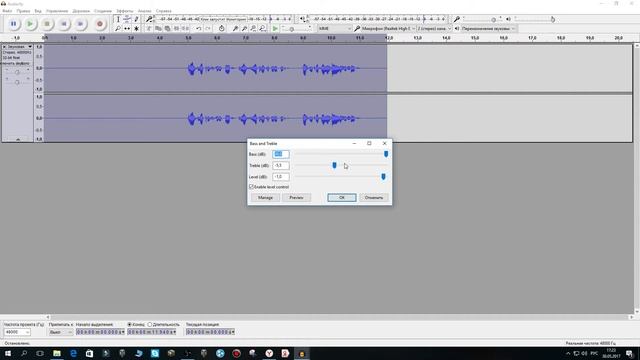The height and width of the screenshot is (360, 640).
Task: Open the Вид menu
Action: click(x=38, y=11)
